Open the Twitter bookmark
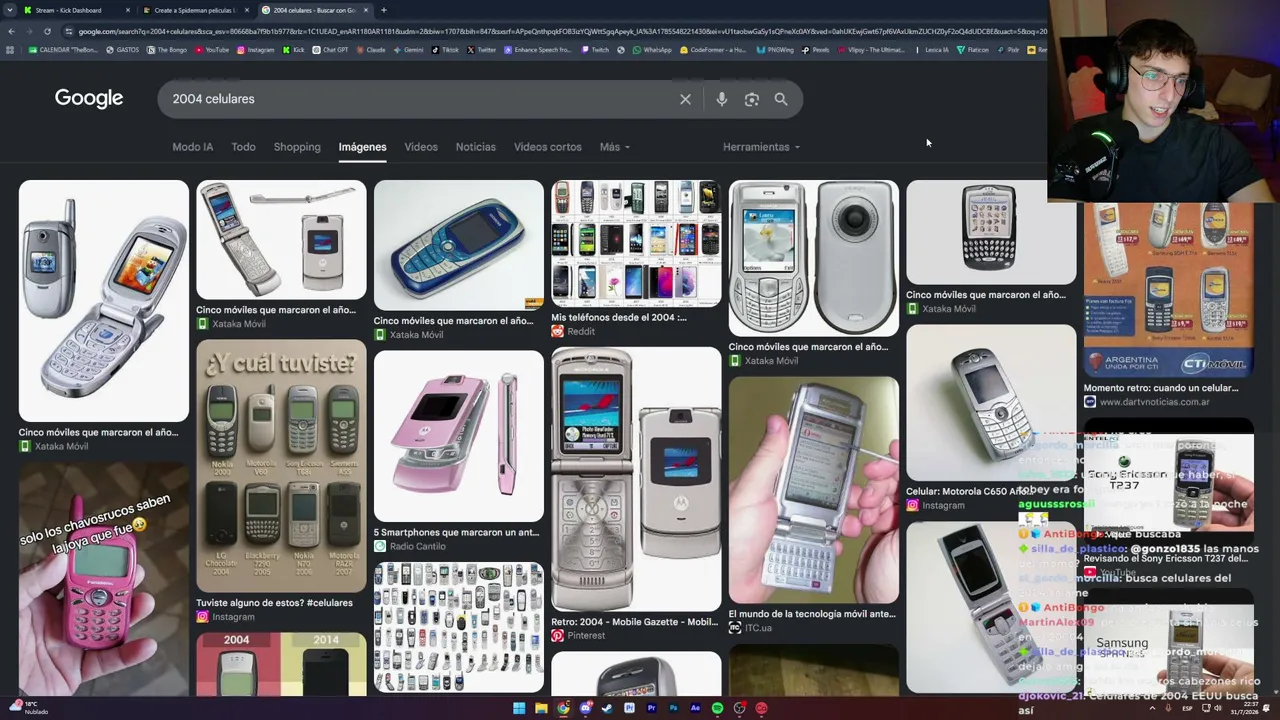 tap(481, 49)
